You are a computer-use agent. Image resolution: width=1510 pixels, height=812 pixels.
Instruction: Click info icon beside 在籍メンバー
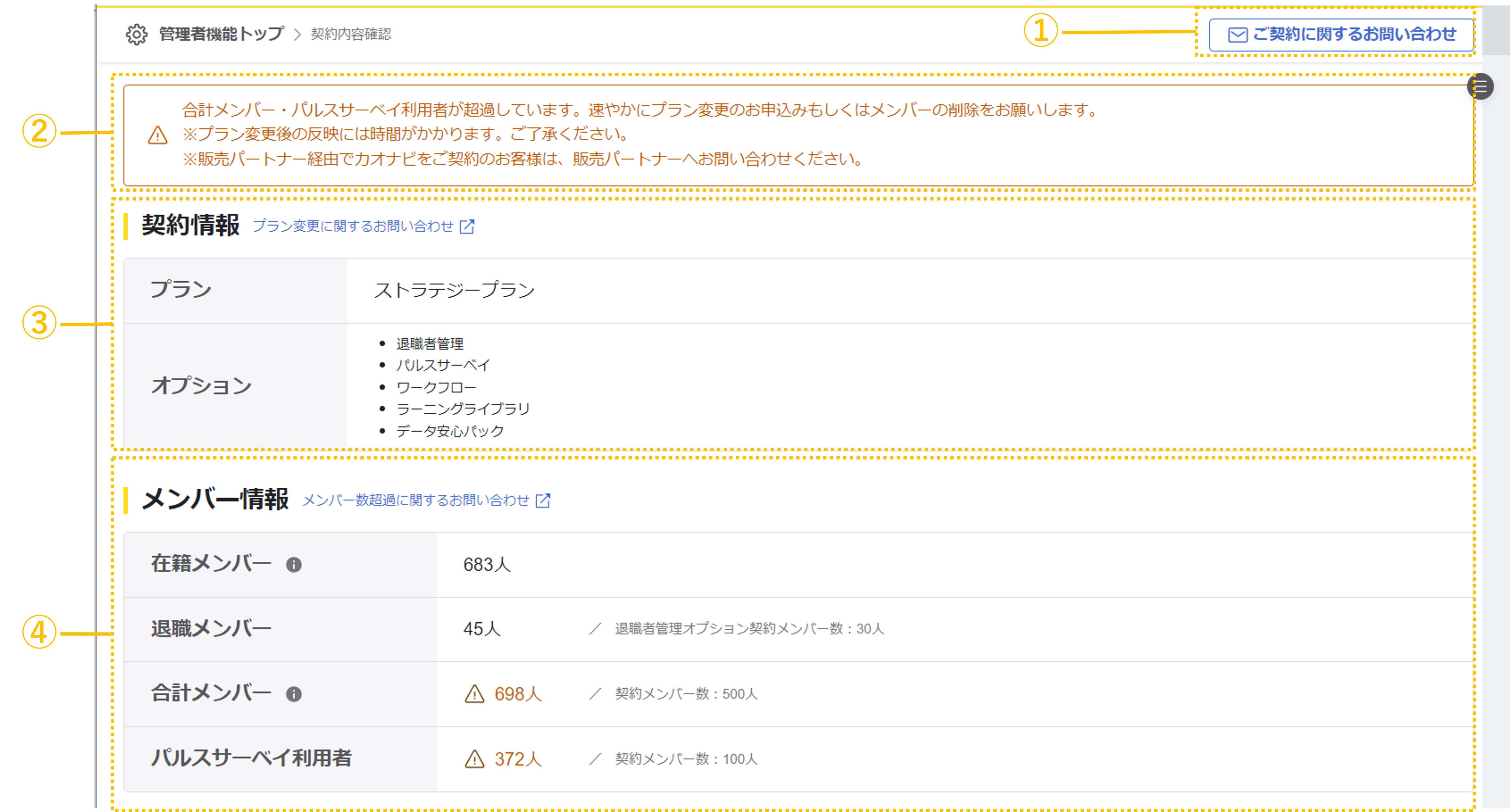[294, 564]
